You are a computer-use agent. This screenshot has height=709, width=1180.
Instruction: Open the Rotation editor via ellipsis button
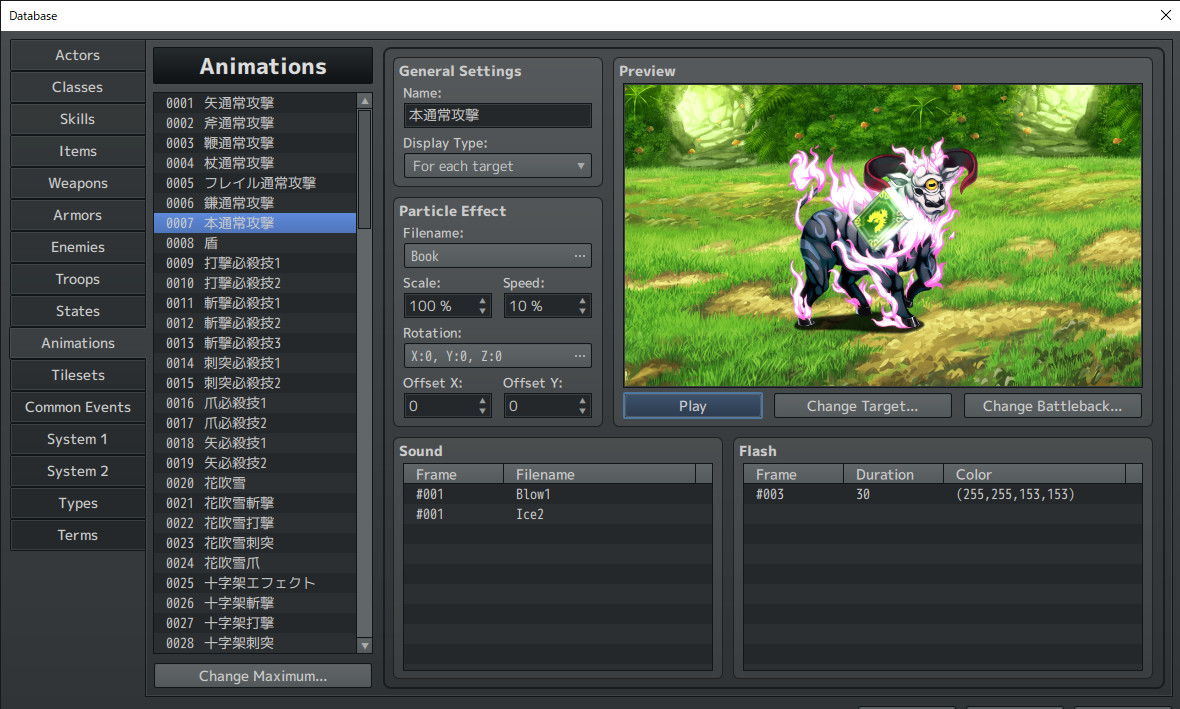[580, 355]
